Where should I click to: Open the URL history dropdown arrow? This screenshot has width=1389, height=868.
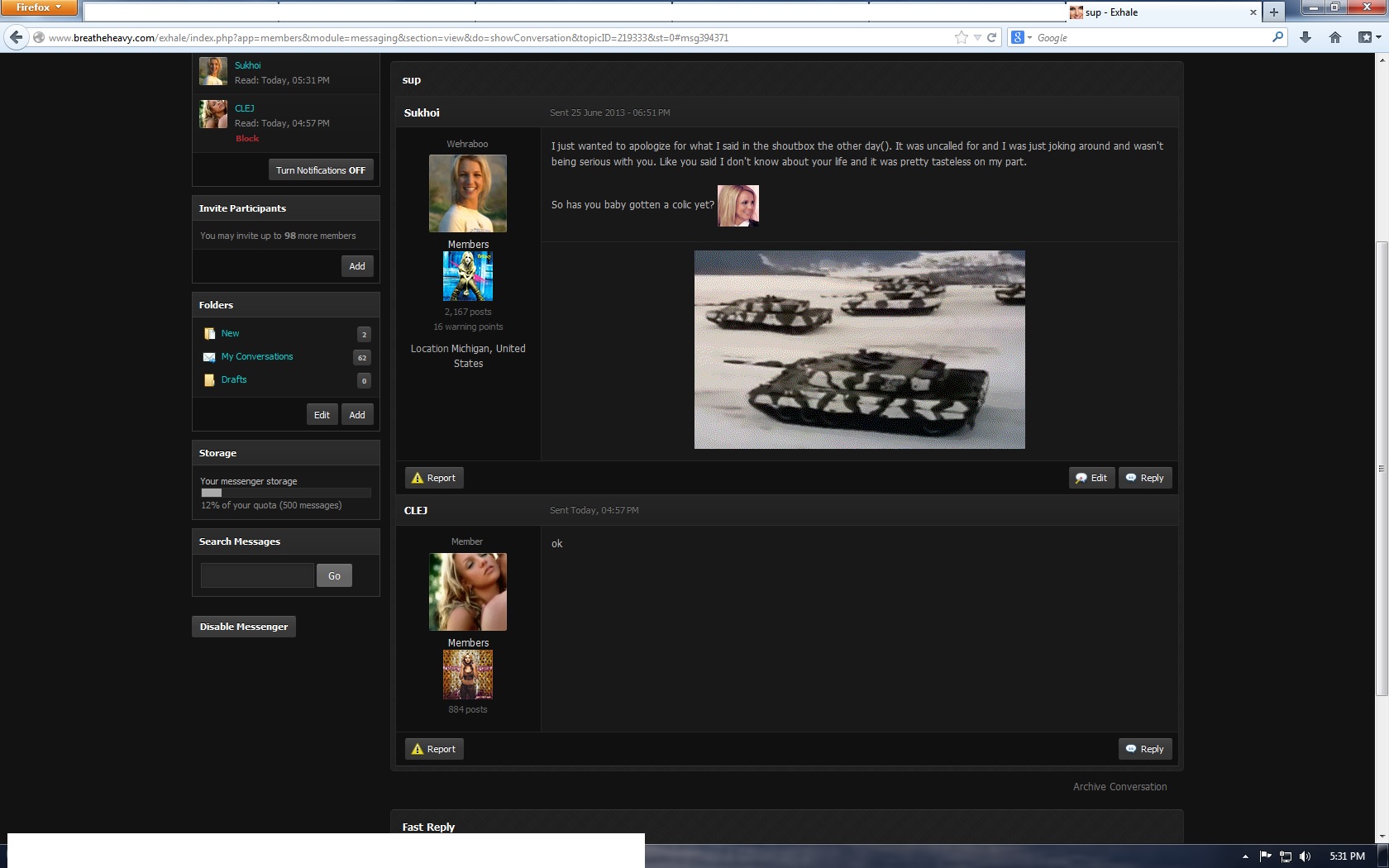coord(977,37)
